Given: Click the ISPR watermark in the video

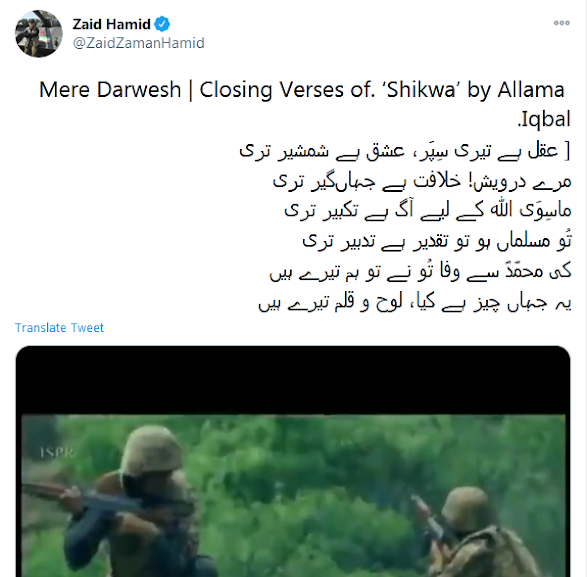Looking at the screenshot, I should pyautogui.click(x=57, y=452).
